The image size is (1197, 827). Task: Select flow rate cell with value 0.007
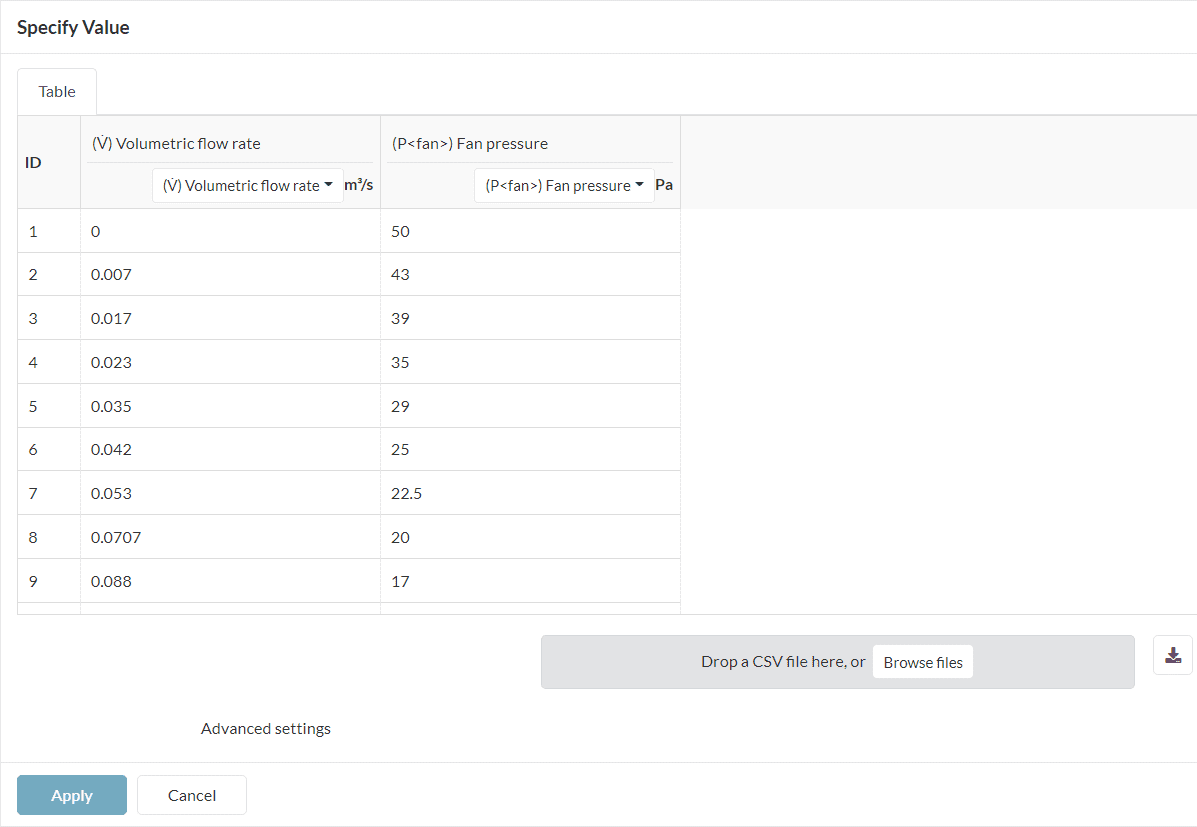230,274
